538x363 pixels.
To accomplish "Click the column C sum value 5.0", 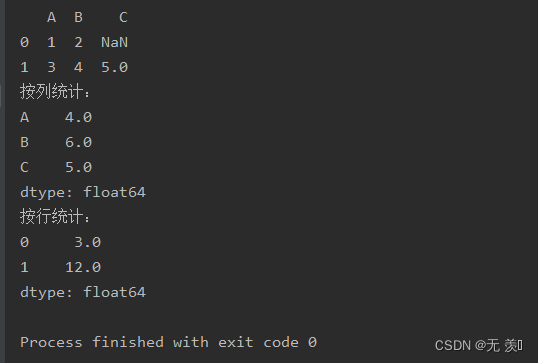I will click(79, 167).
